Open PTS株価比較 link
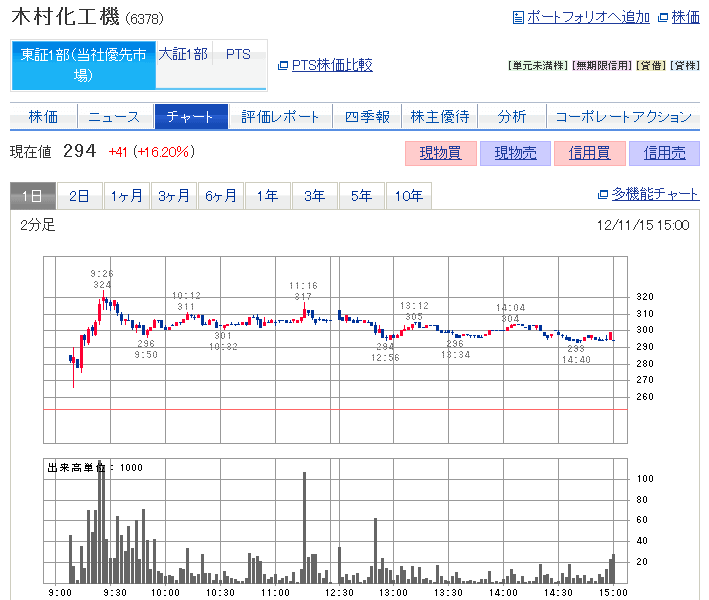 point(332,65)
